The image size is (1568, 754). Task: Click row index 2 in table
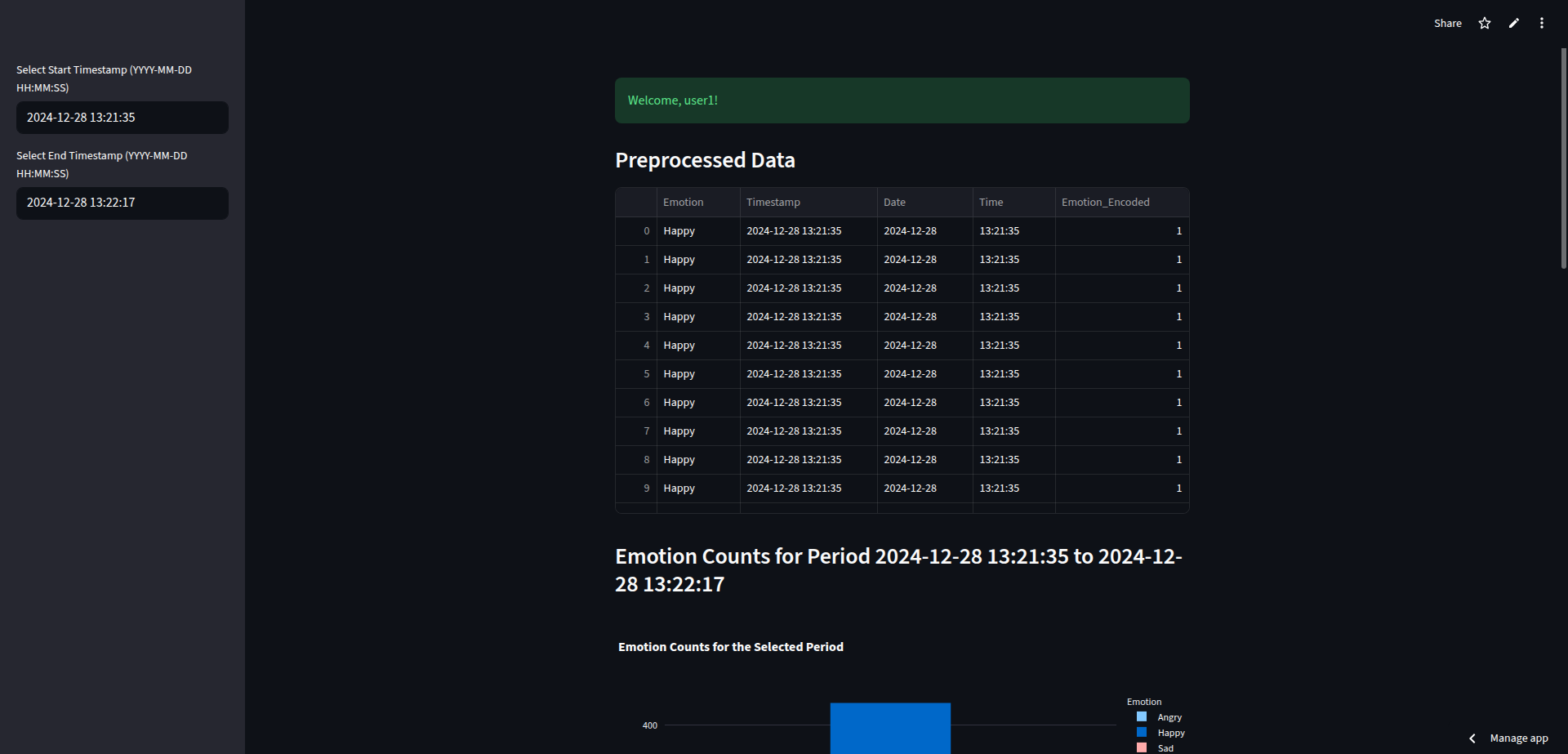click(636, 288)
